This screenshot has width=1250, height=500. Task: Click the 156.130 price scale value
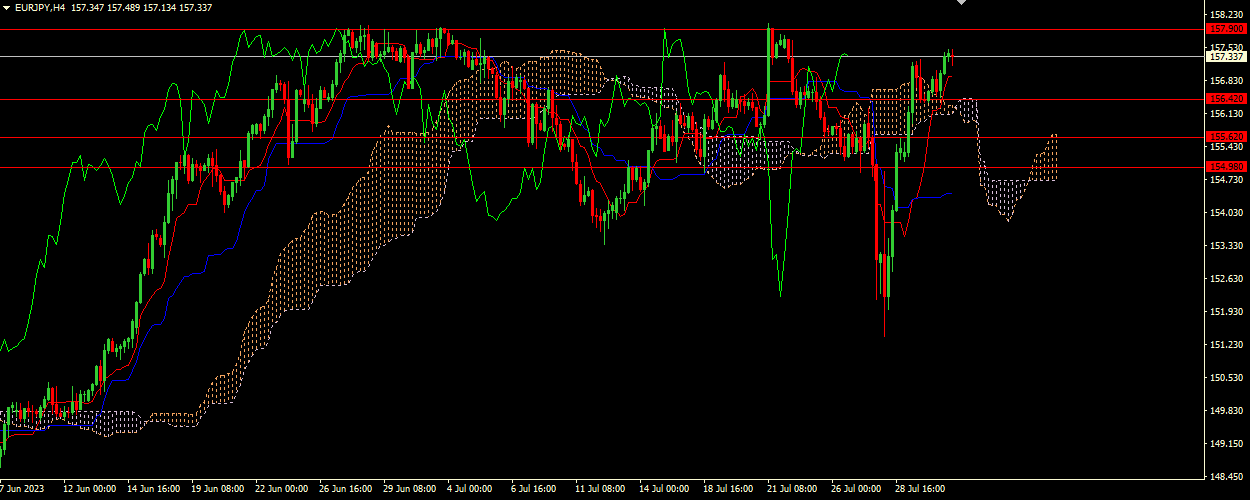tap(1226, 114)
